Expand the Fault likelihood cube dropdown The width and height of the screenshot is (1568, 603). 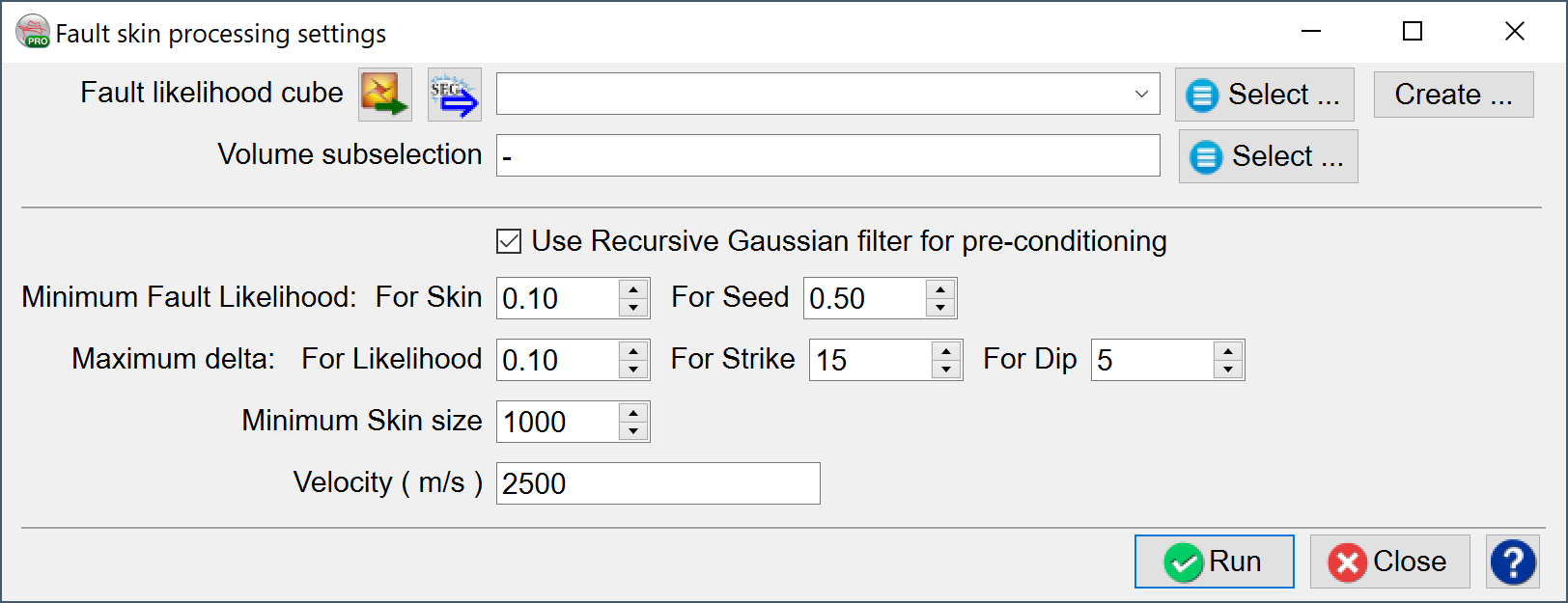(1141, 95)
